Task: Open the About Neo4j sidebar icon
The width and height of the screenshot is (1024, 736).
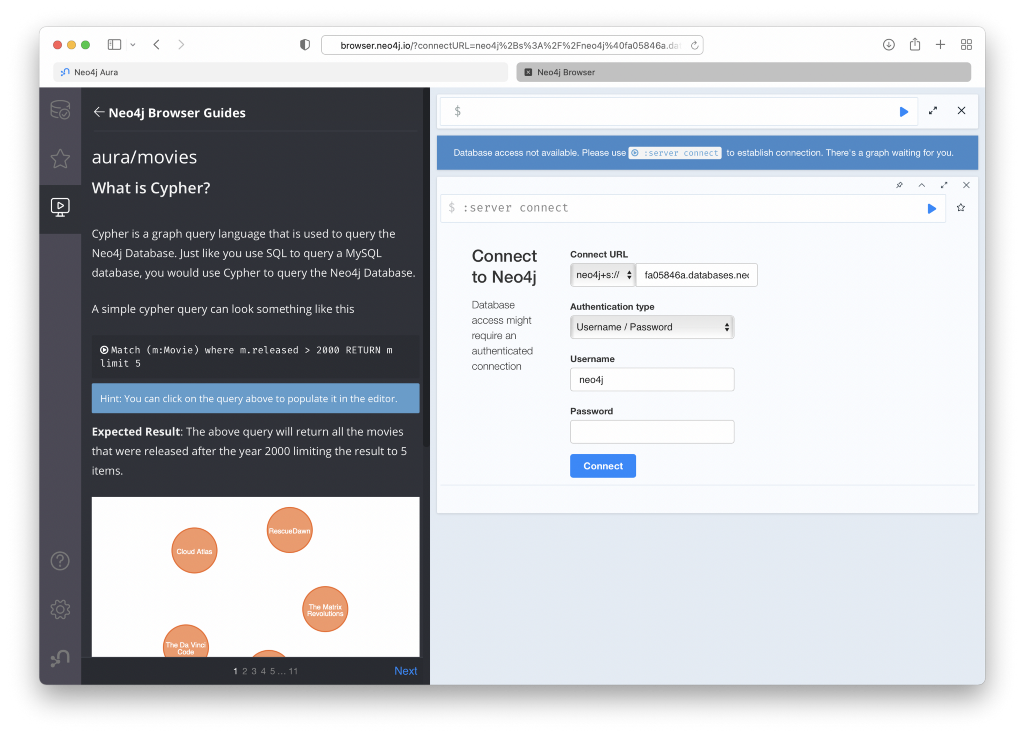Action: point(60,658)
